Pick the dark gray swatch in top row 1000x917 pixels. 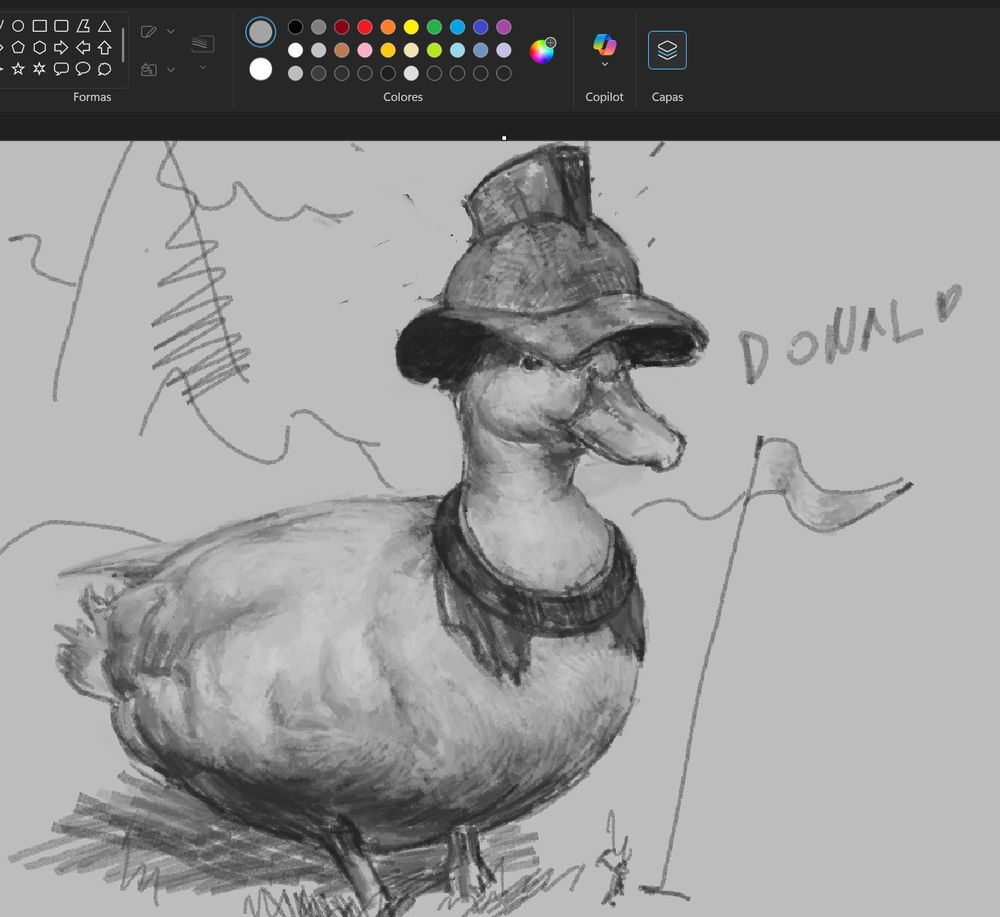[x=318, y=27]
